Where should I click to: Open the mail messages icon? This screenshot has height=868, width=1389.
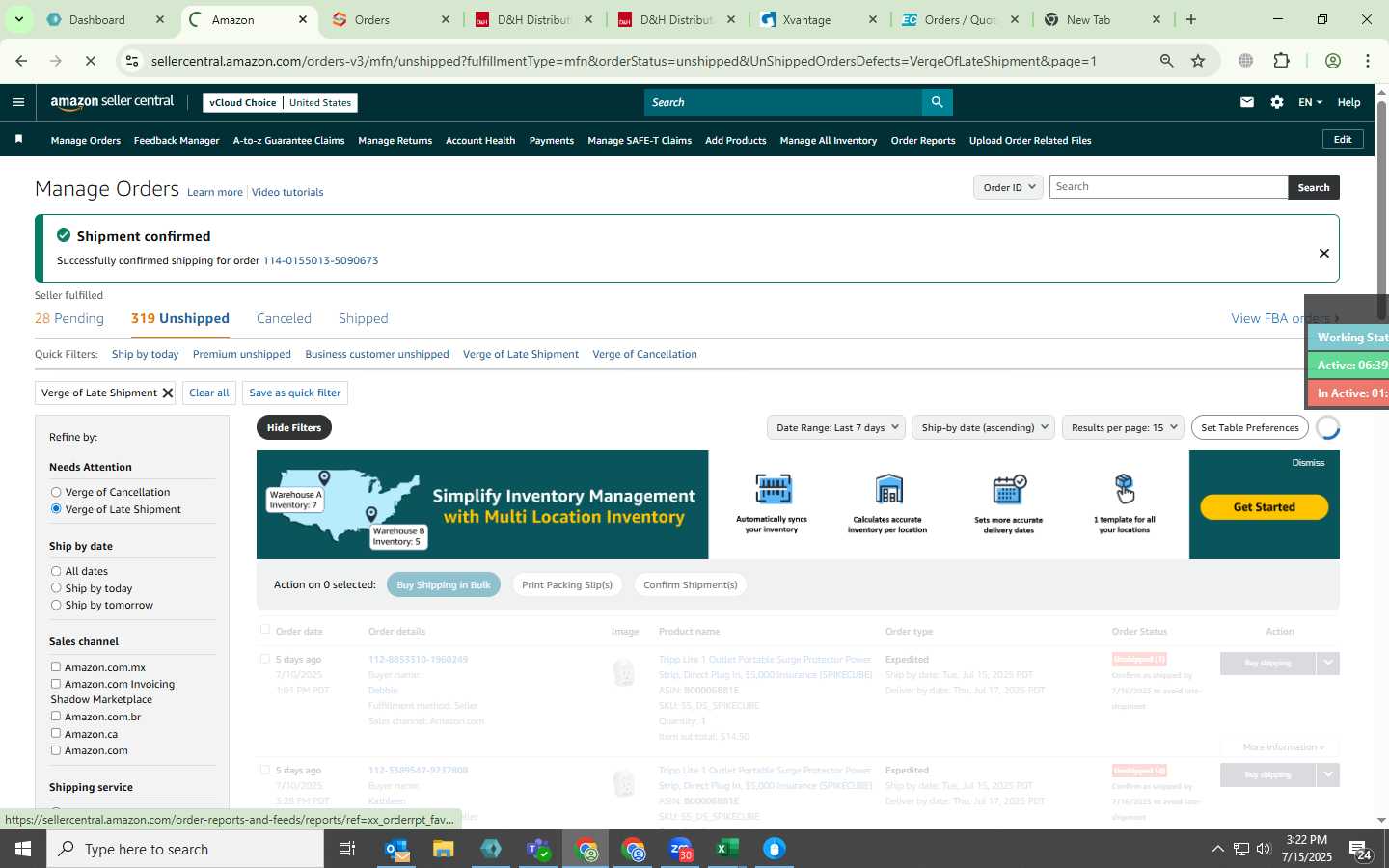[x=1247, y=102]
